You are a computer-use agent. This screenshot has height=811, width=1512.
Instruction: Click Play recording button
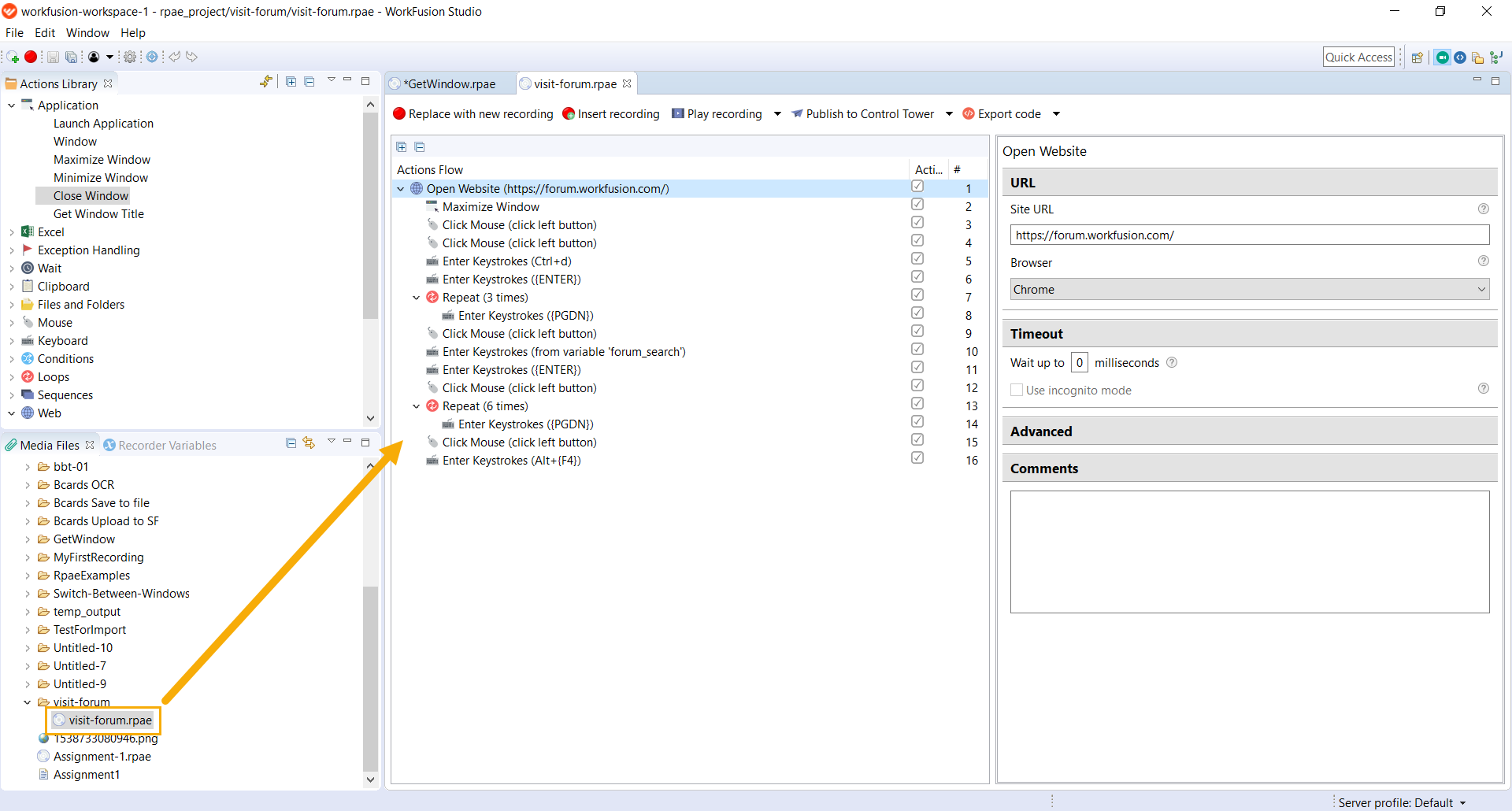click(717, 114)
